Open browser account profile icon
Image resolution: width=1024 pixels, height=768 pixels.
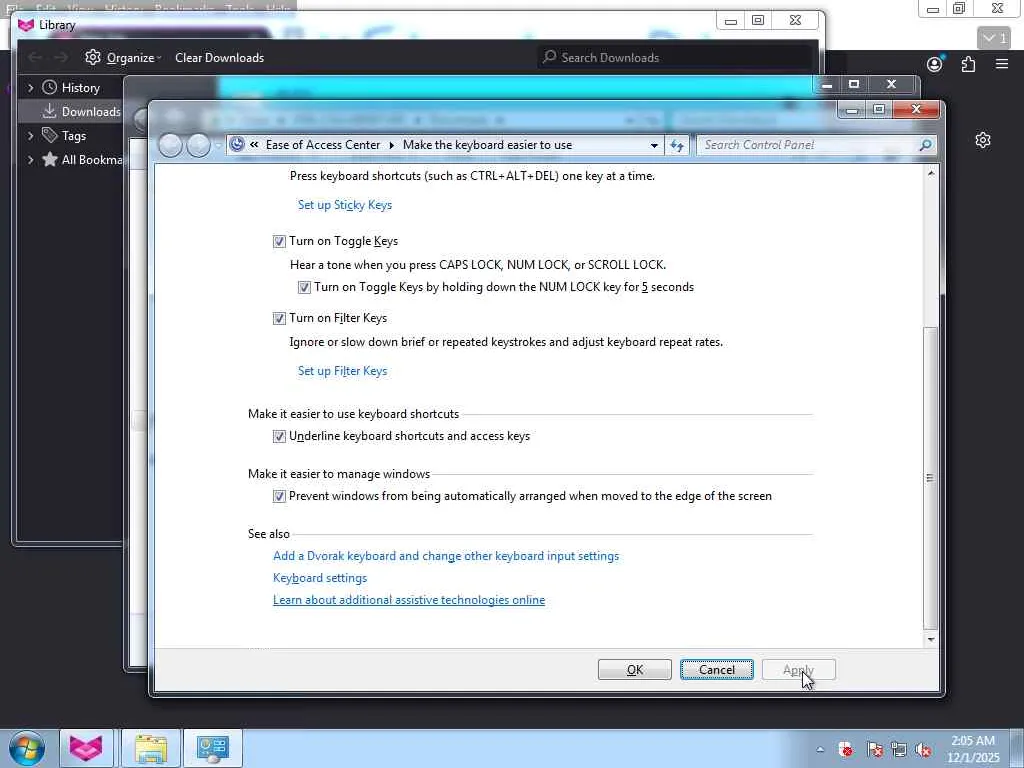pyautogui.click(x=935, y=64)
